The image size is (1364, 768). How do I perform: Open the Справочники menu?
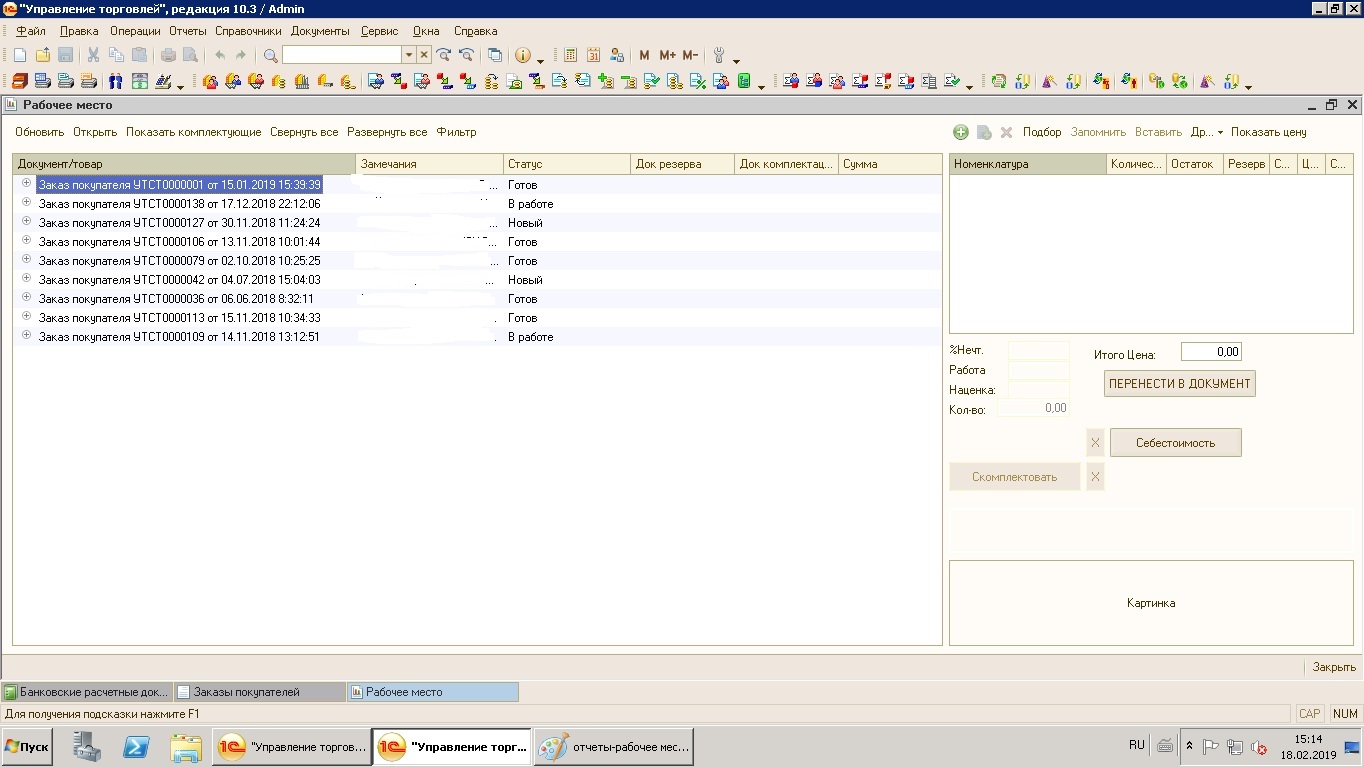tap(248, 31)
